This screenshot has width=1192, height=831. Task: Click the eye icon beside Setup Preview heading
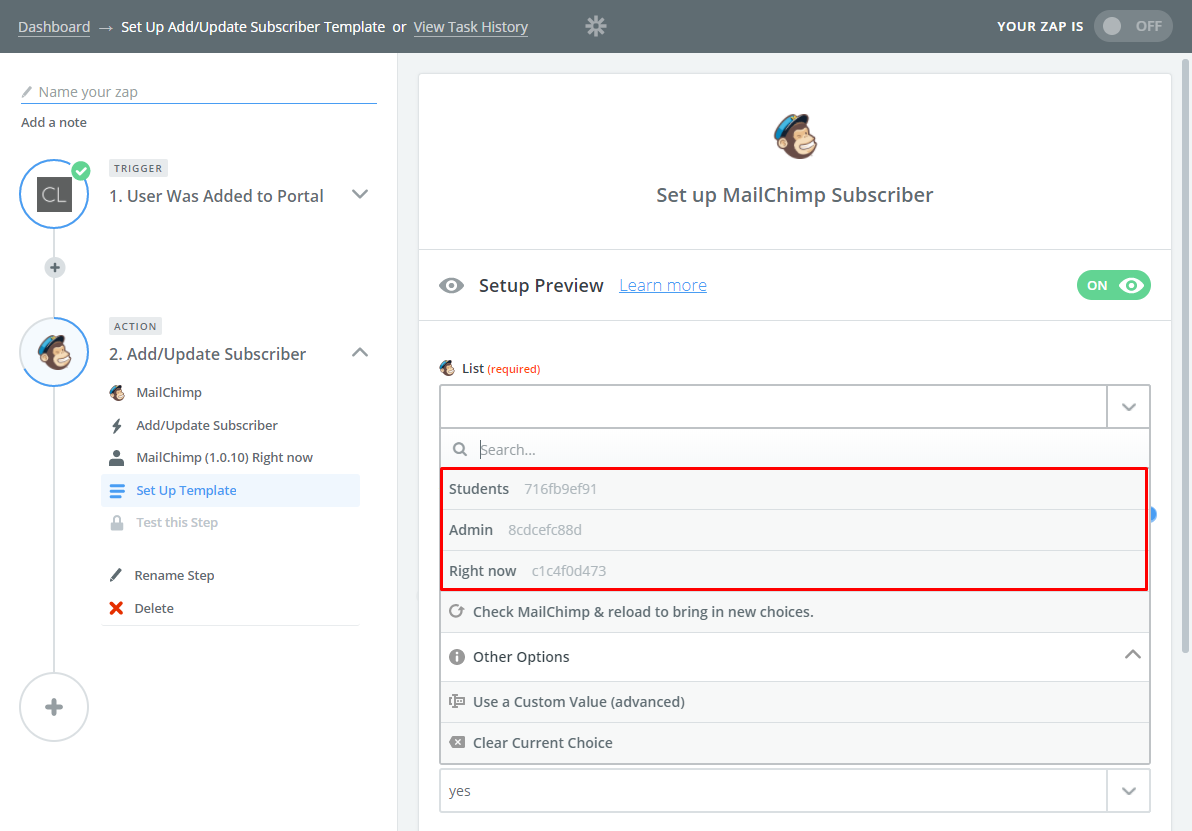click(x=452, y=286)
